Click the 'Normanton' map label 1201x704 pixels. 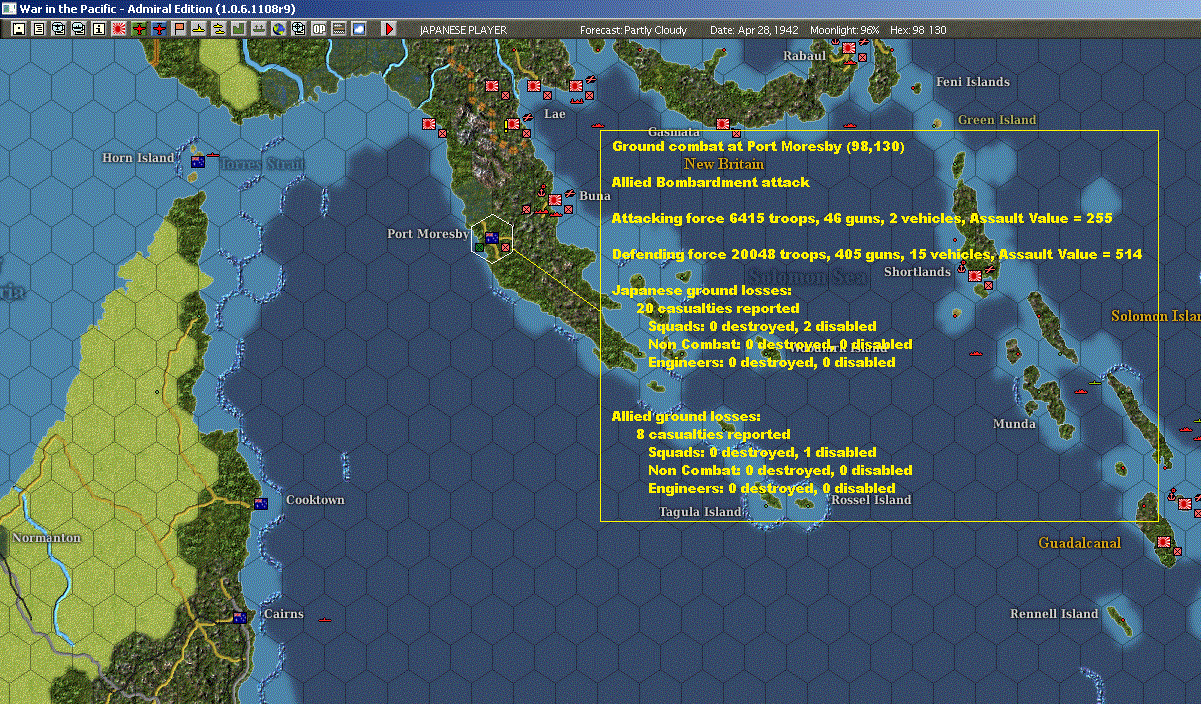click(x=46, y=538)
